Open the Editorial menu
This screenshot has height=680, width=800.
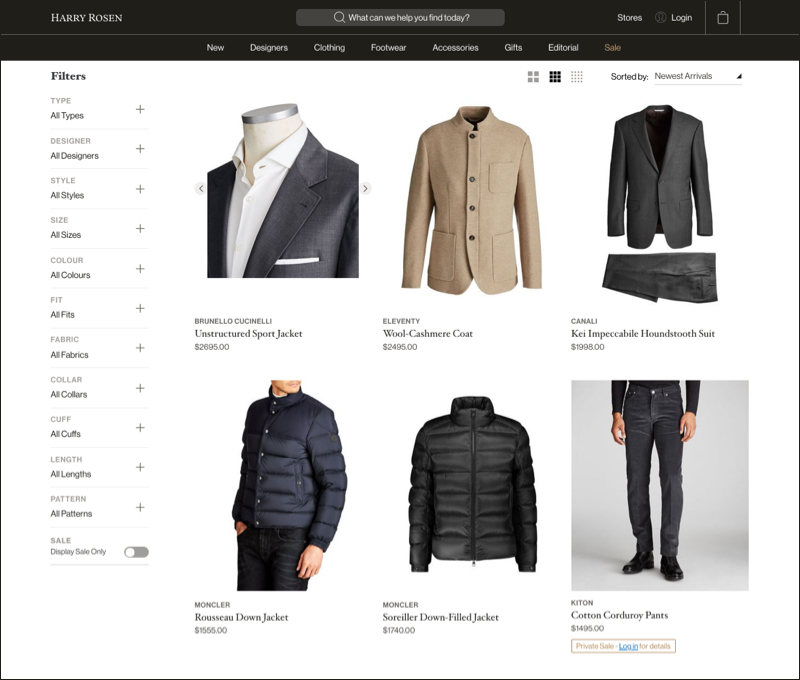pyautogui.click(x=563, y=47)
